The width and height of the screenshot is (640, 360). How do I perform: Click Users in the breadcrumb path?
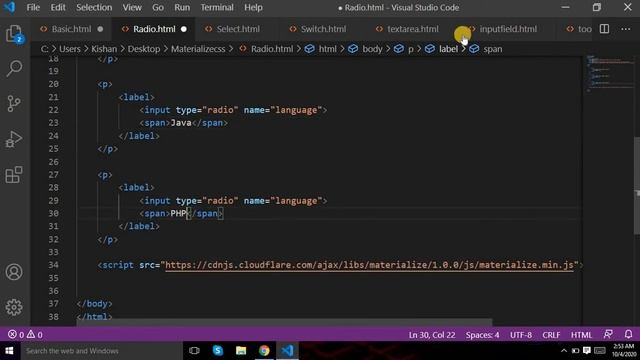pyautogui.click(x=70, y=49)
